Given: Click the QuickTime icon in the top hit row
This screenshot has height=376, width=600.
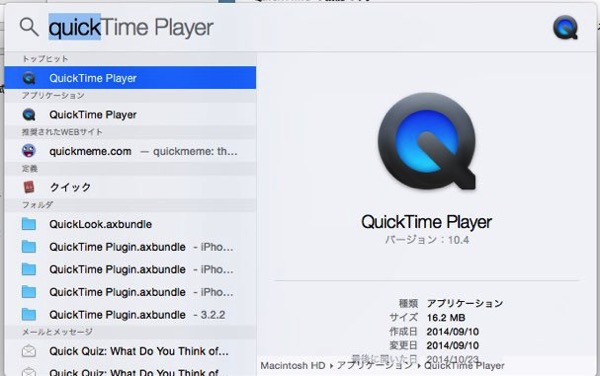Looking at the screenshot, I should tap(29, 78).
